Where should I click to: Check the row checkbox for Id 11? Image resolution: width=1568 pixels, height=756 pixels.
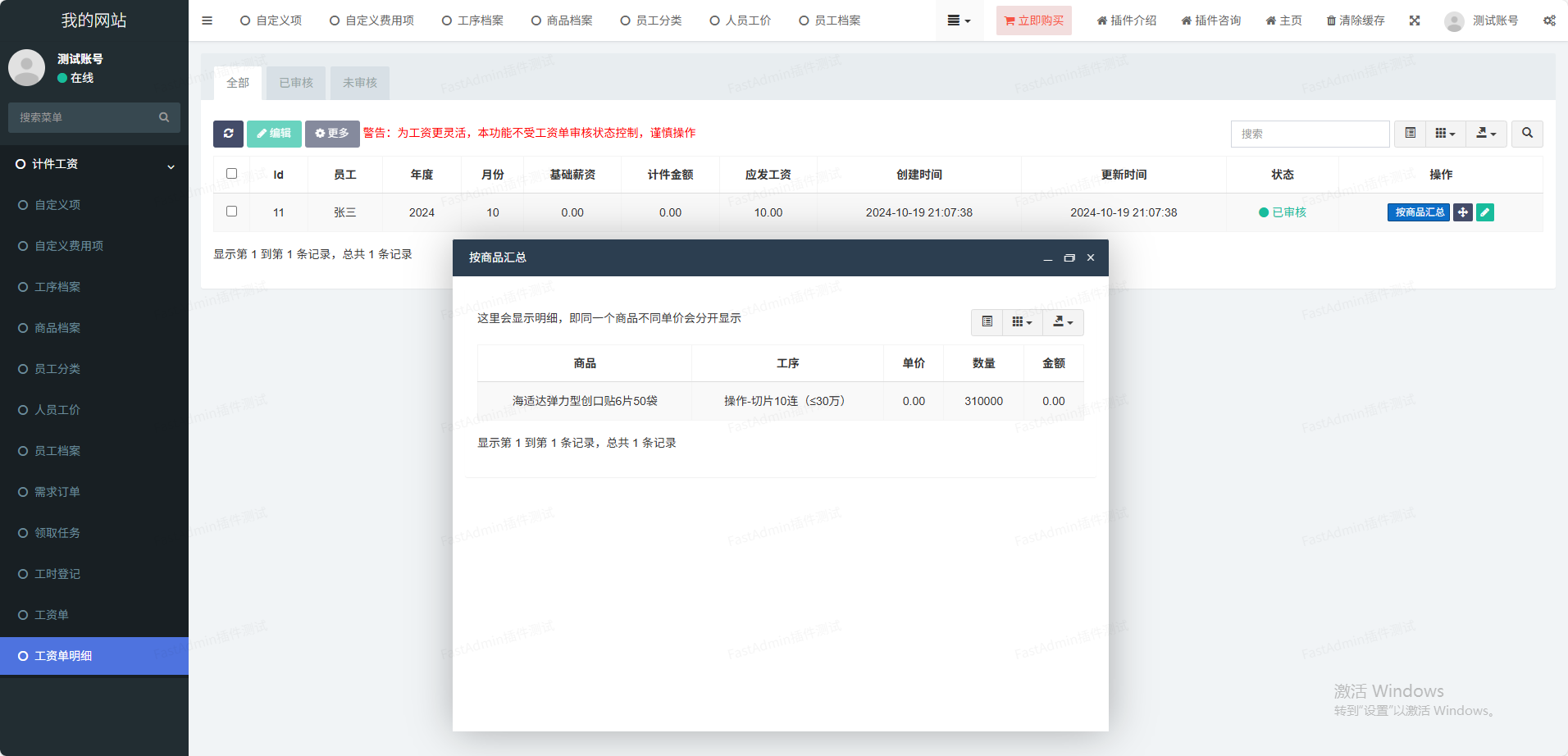tap(231, 212)
